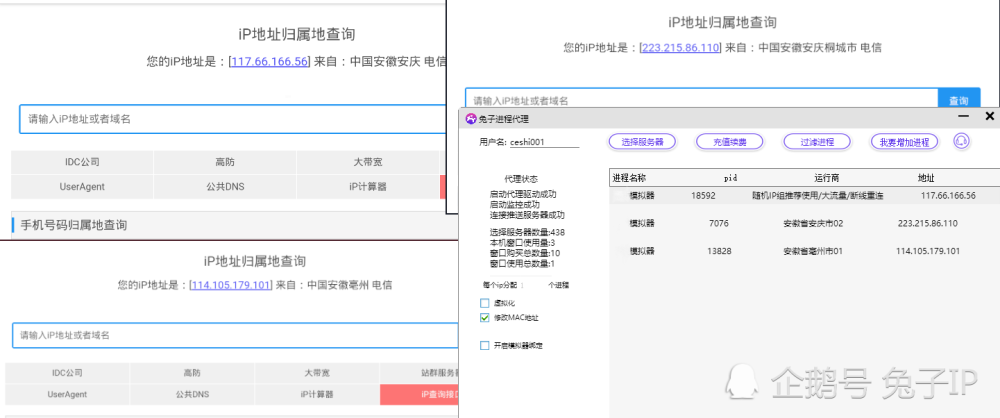
Task: Close the 兔子进程代理 window
Action: click(x=989, y=116)
